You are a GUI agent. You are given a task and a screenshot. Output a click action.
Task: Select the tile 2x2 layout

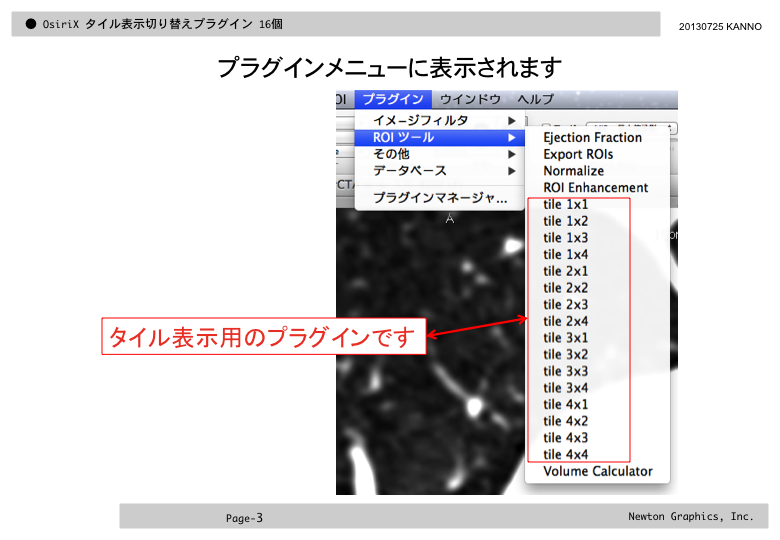click(x=565, y=288)
